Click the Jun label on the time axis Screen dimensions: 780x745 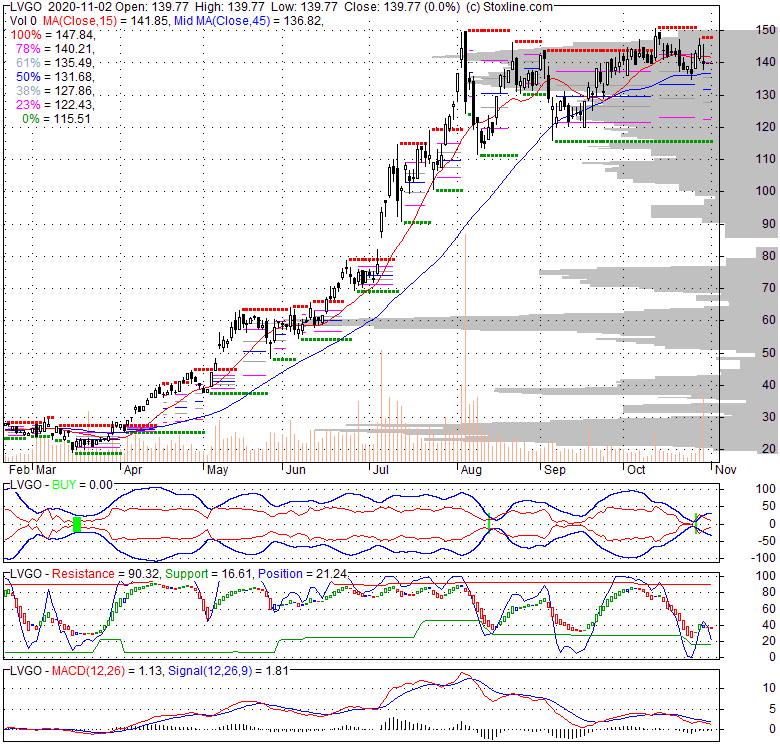click(295, 470)
